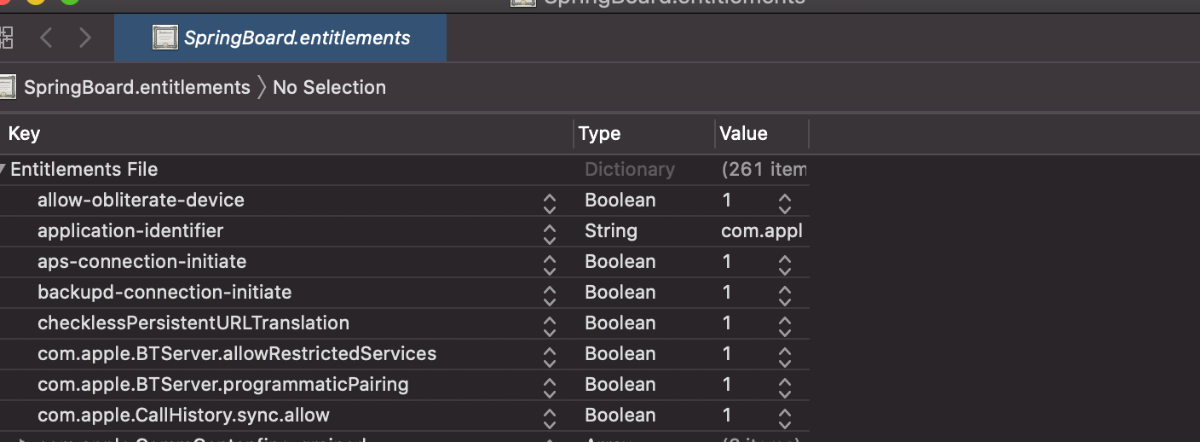Change the String type of application-identifier
Viewport: 1200px width, 442px height.
click(611, 231)
